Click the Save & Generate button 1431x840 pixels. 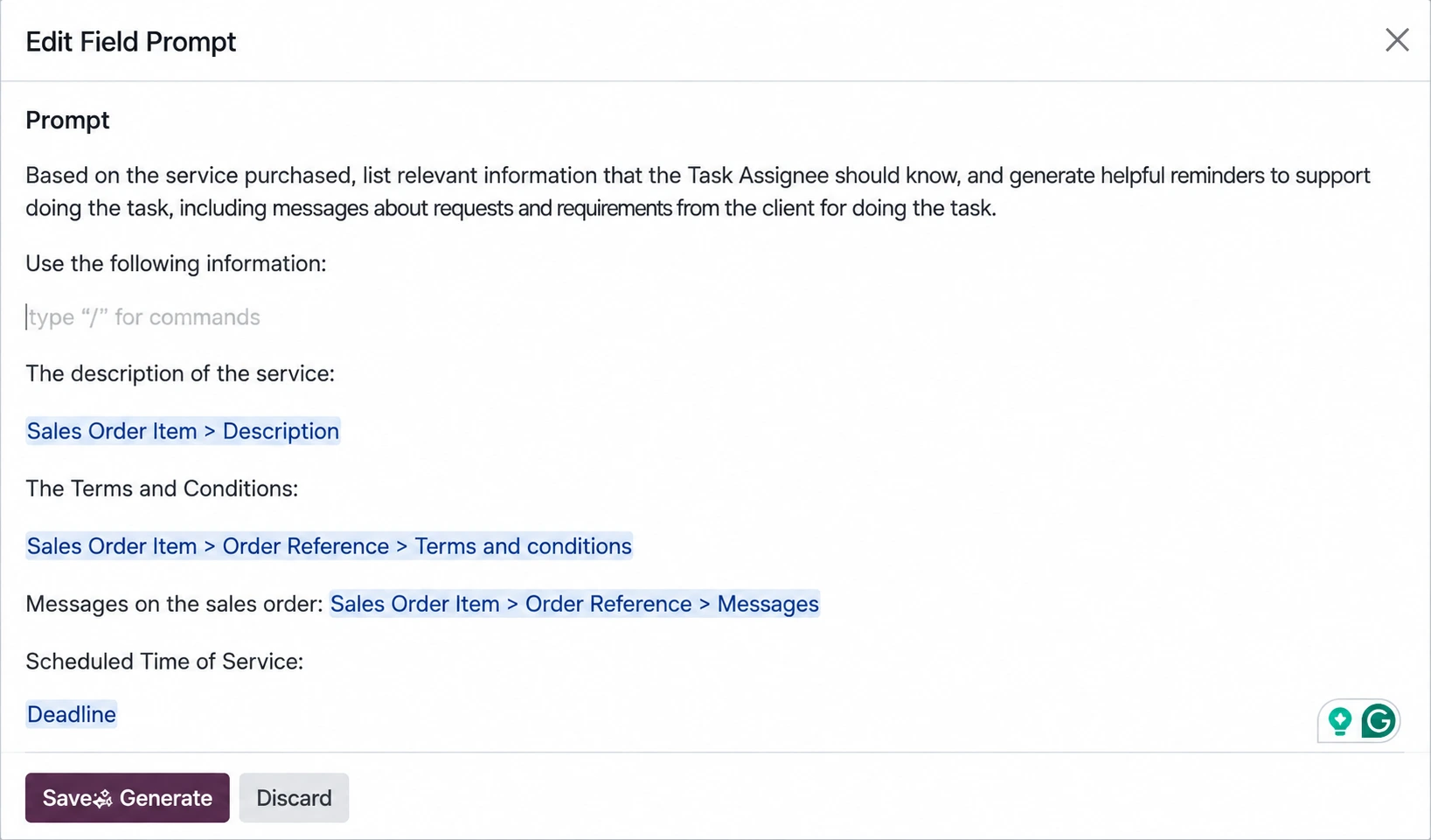(x=128, y=797)
